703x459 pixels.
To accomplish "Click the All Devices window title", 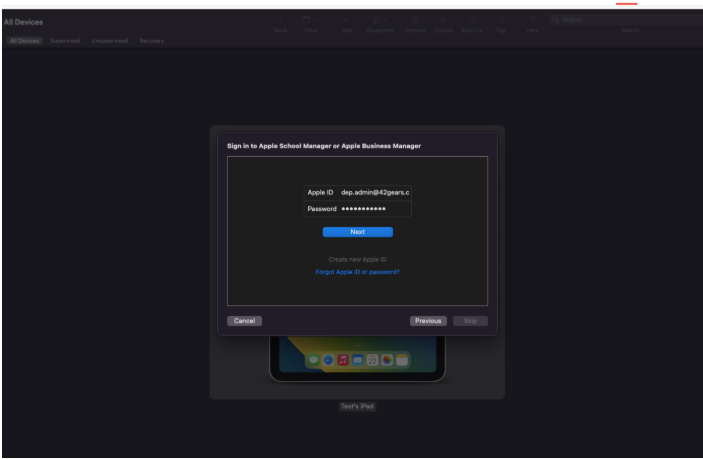I will (23, 22).
